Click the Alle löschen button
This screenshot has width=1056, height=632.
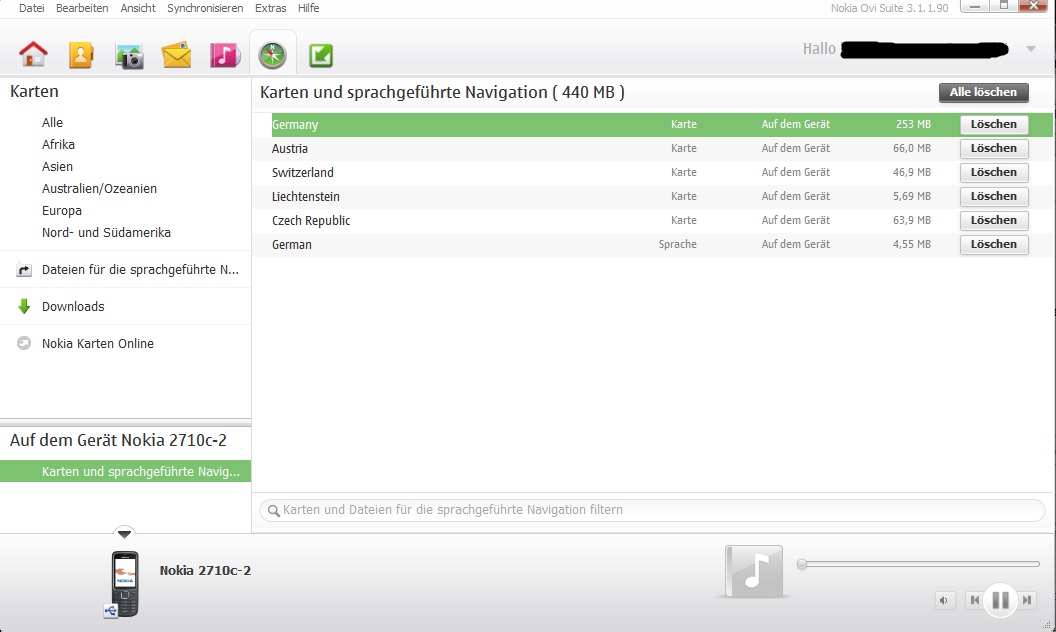click(983, 92)
